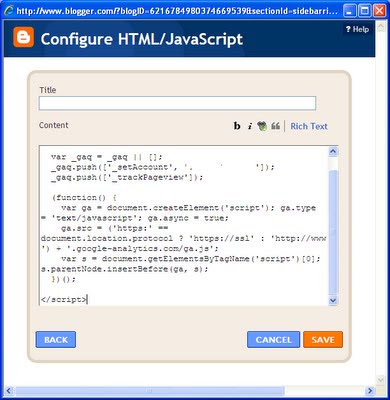Click the content textarea scroll up arrow
Screen dimensions: 390x400
pos(333,152)
